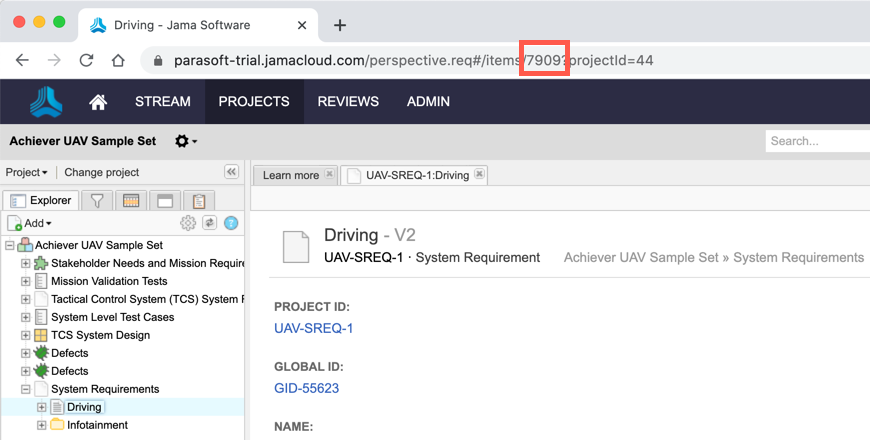Collapse System Requirements node
870x440 pixels.
(x=26, y=389)
